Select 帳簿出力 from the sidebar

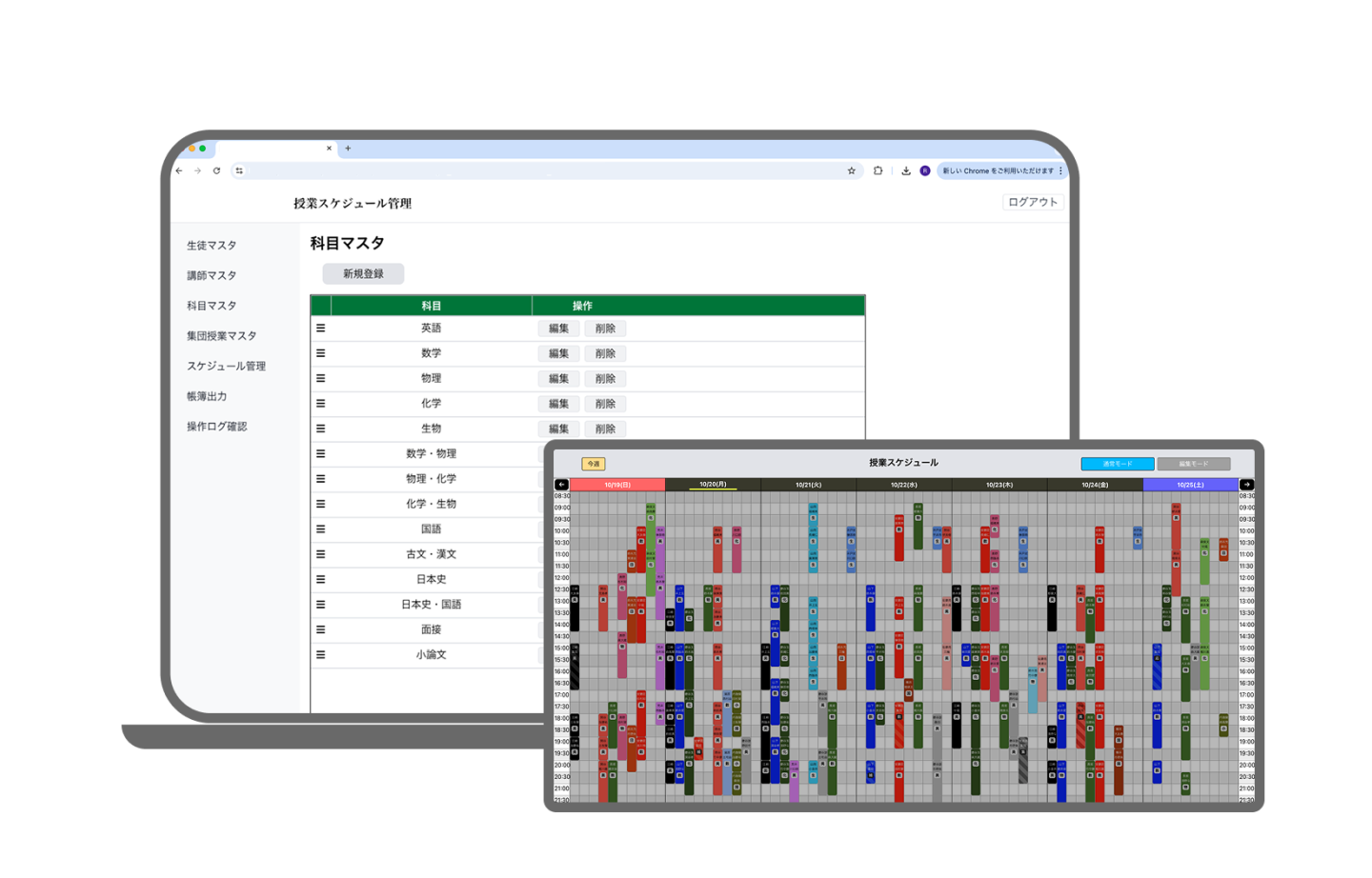pyautogui.click(x=207, y=396)
